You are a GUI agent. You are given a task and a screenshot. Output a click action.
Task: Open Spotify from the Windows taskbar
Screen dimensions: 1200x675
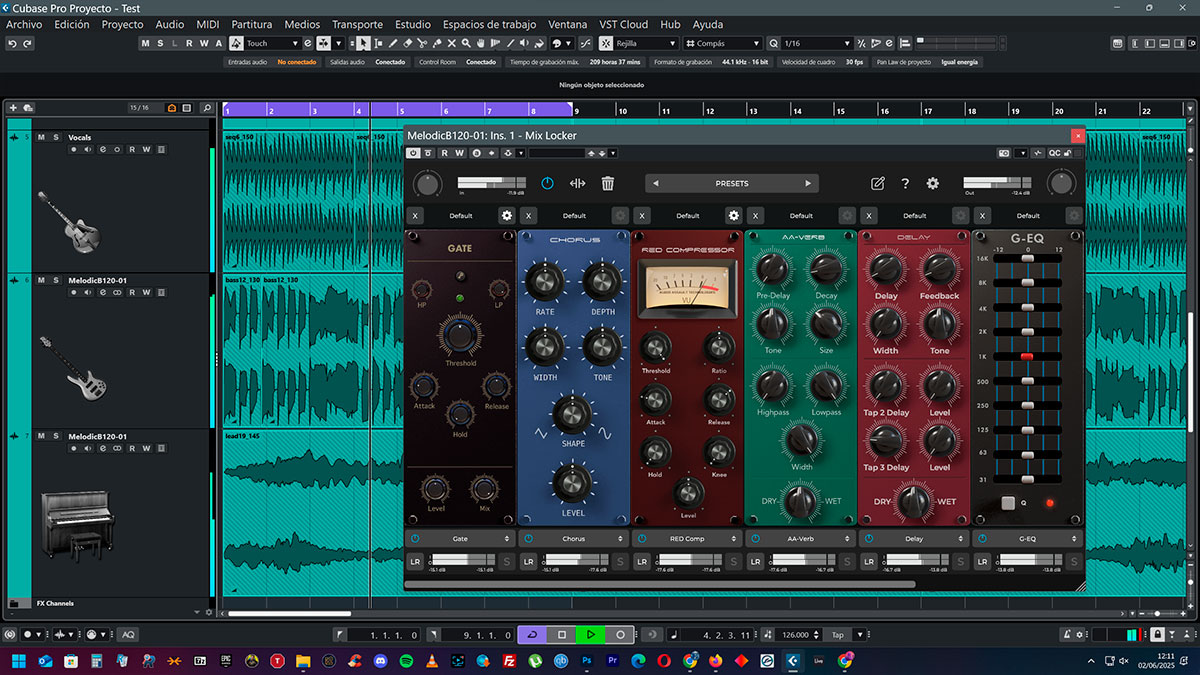point(405,661)
